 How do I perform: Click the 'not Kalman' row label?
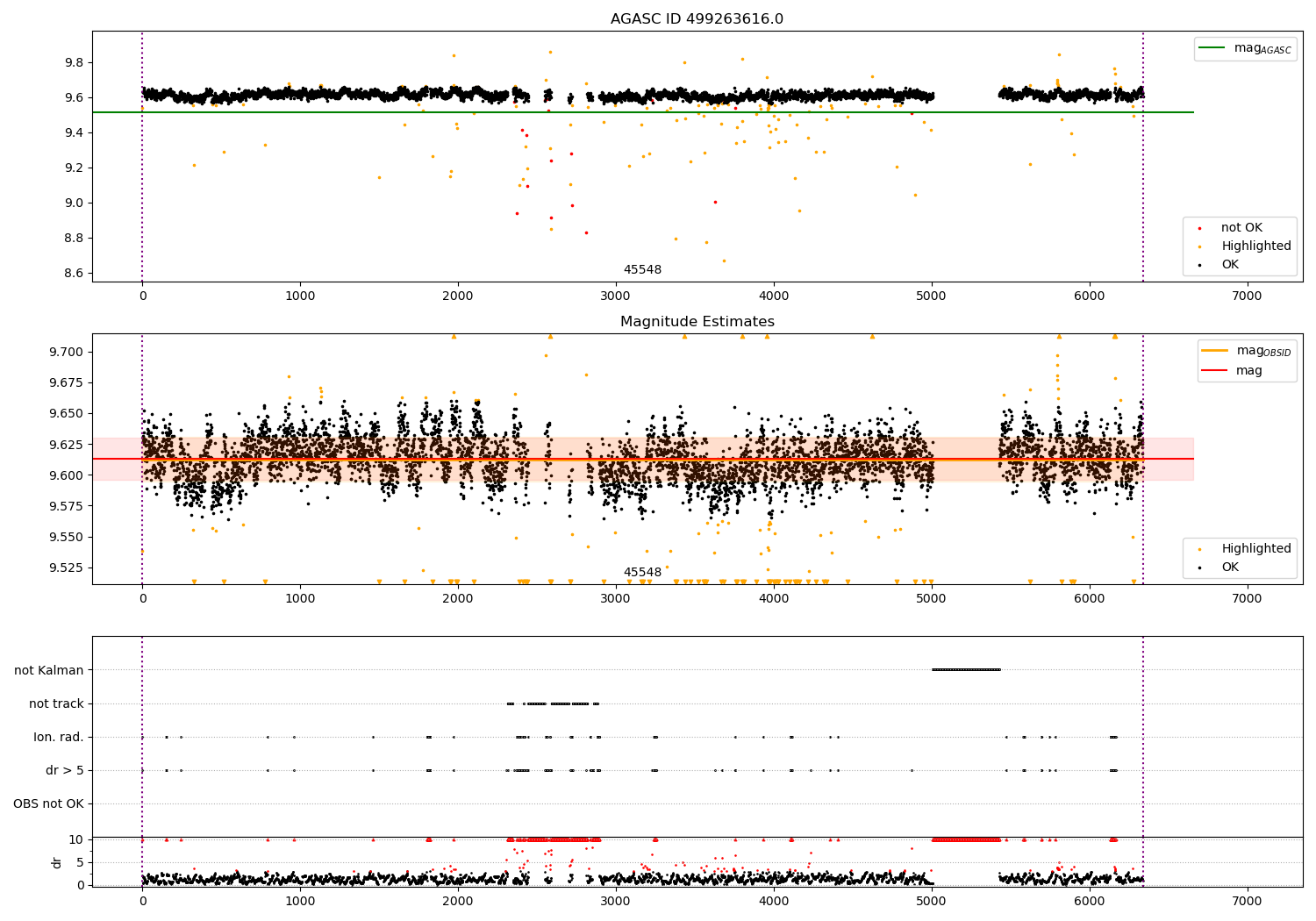tap(49, 671)
